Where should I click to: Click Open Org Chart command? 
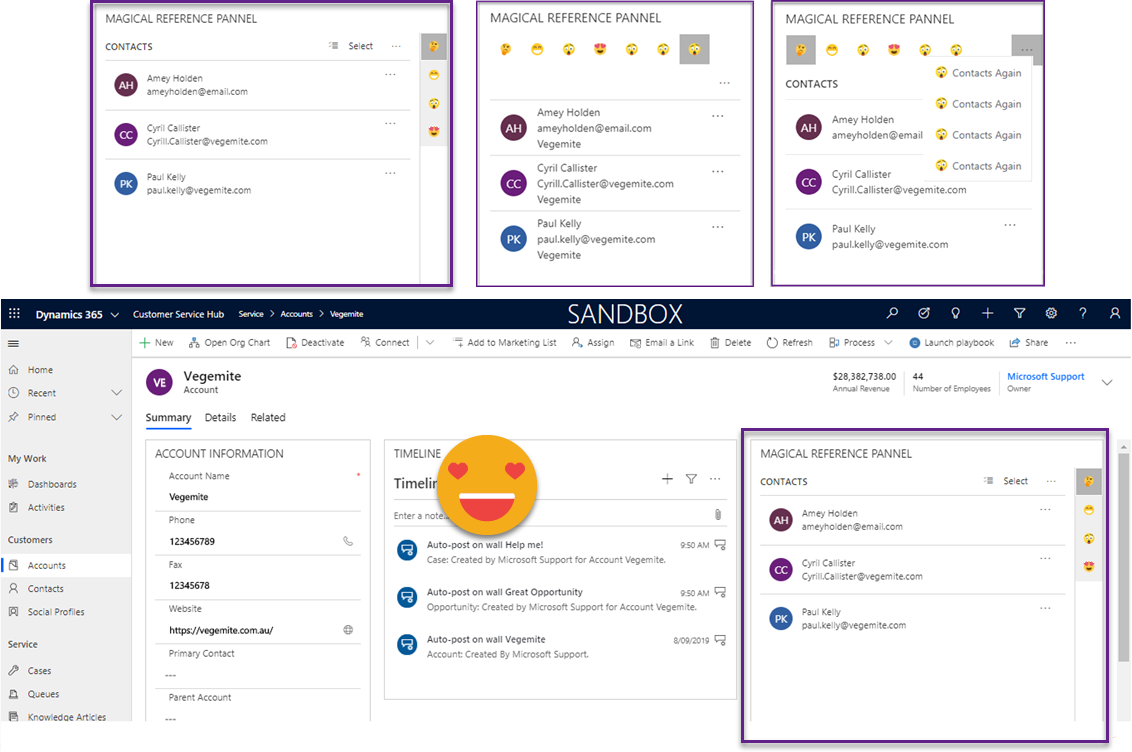pos(229,343)
